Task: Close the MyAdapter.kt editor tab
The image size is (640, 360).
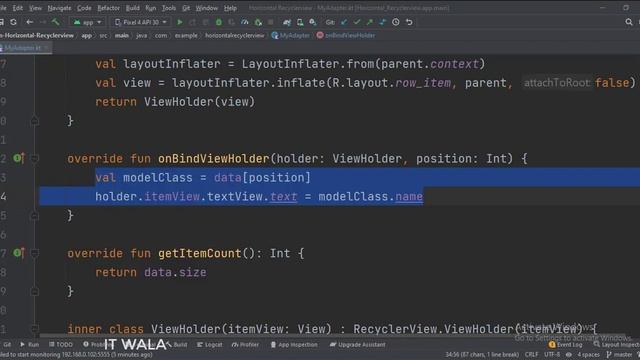Action: pos(47,48)
